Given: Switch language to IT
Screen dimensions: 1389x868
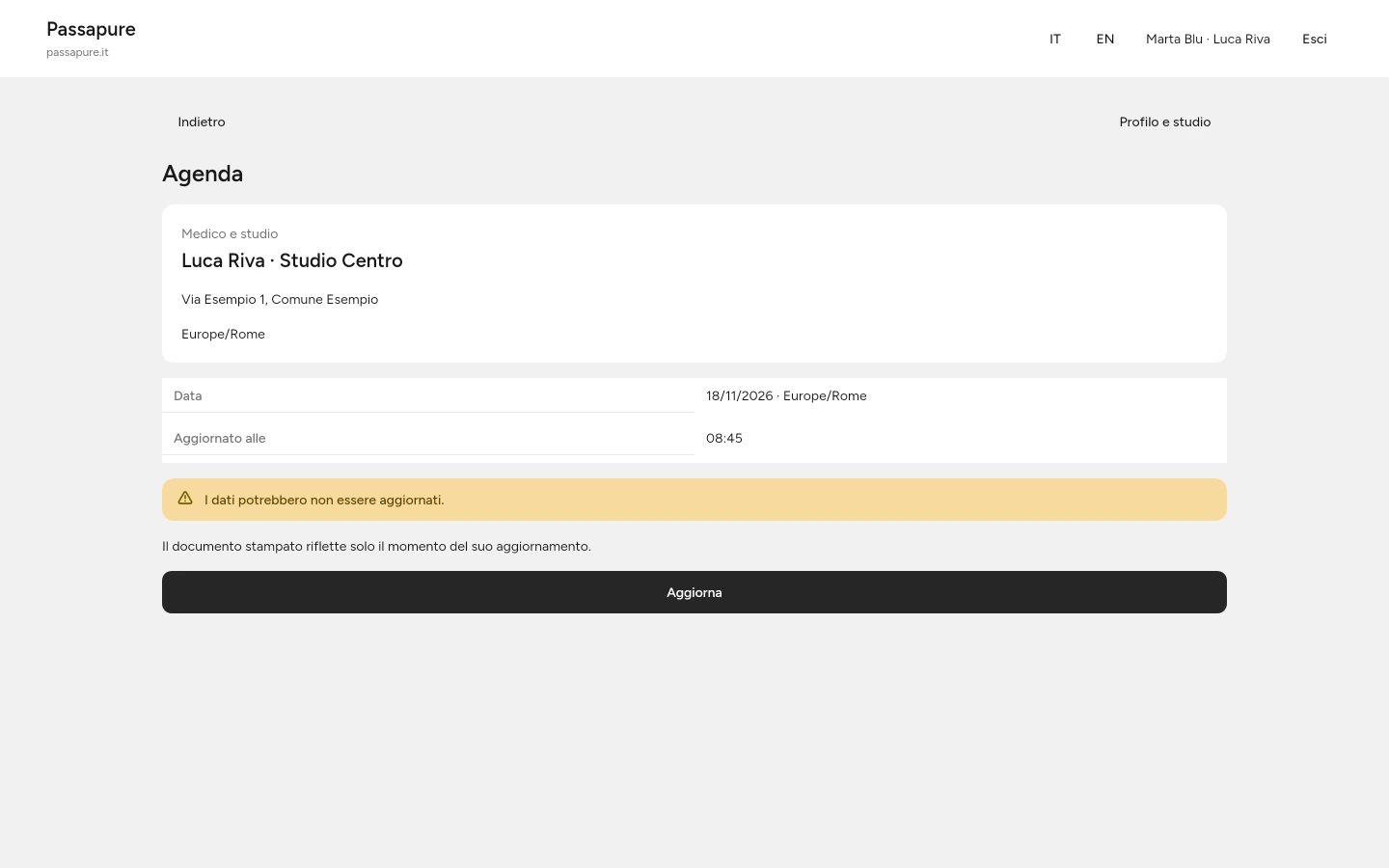Looking at the screenshot, I should 1055,39.
